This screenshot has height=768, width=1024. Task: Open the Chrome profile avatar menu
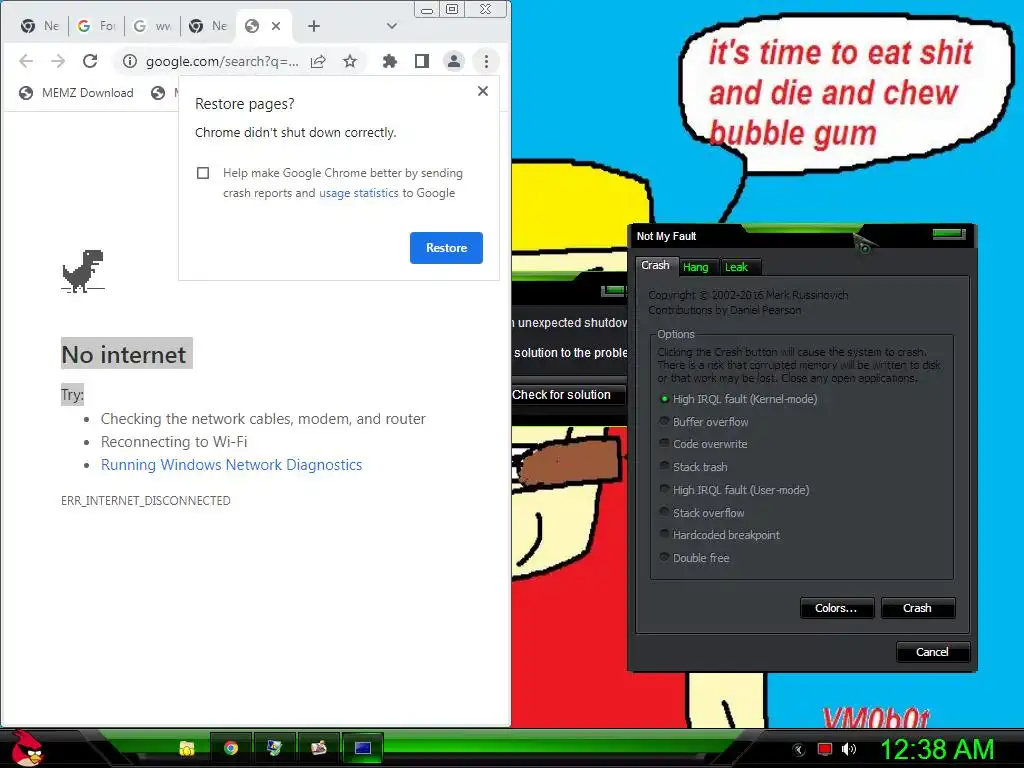point(453,61)
